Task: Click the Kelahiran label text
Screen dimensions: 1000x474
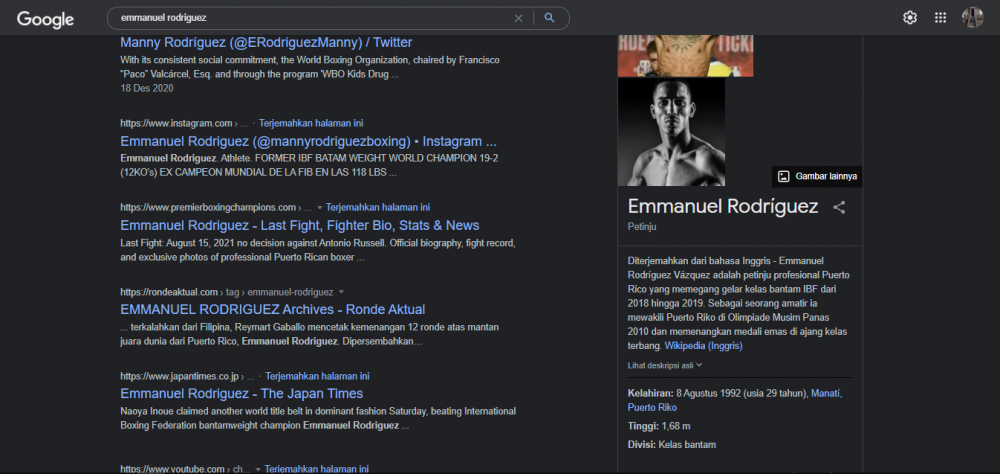Action: point(651,394)
